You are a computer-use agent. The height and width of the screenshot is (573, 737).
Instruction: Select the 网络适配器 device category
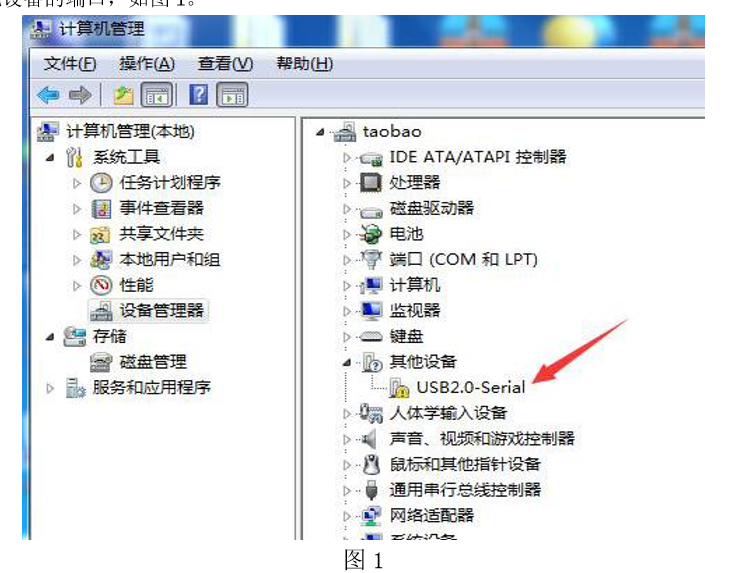(x=431, y=516)
